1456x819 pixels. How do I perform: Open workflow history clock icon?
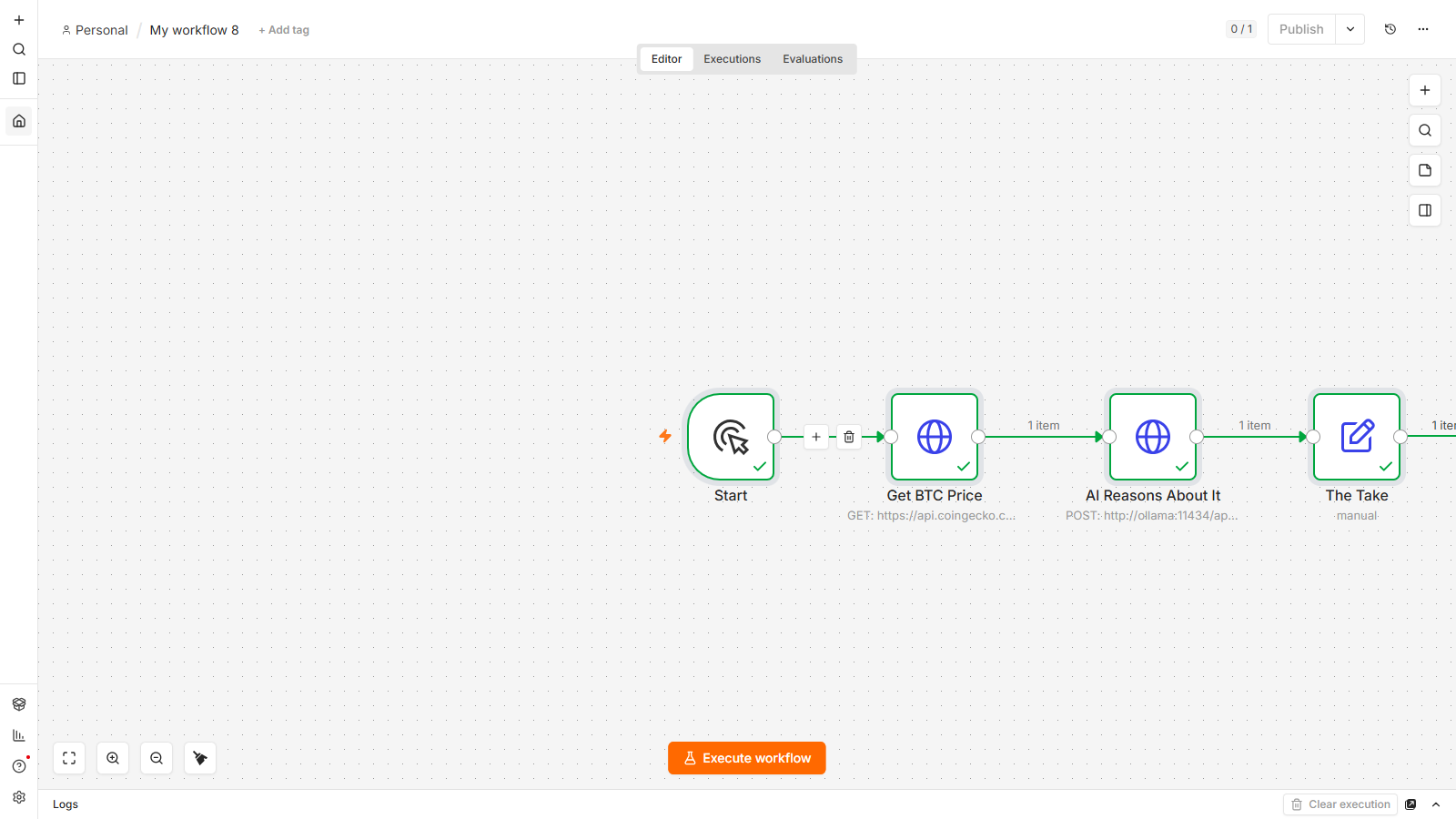[x=1390, y=29]
